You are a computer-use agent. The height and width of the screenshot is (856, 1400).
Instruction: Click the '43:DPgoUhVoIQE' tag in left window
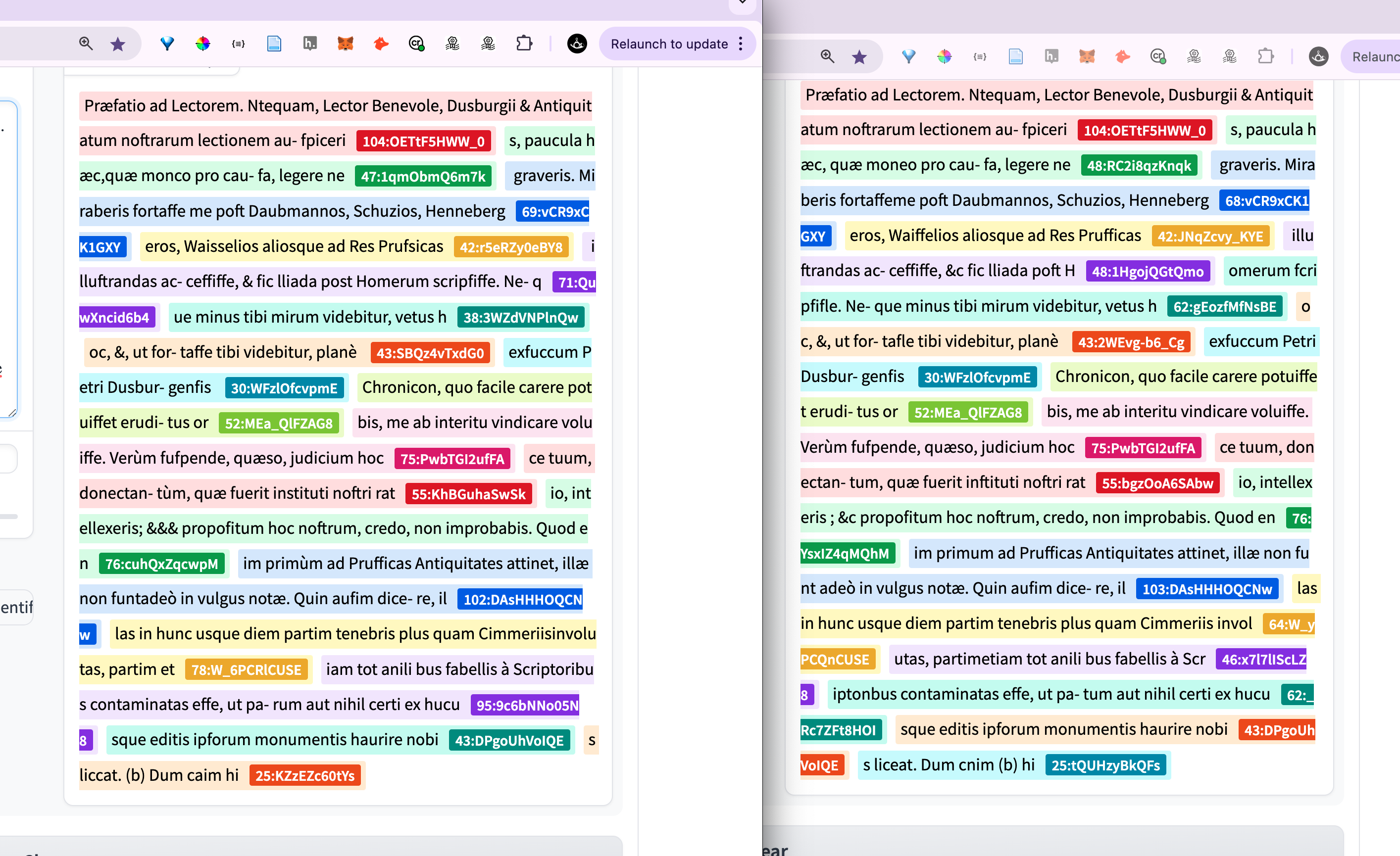click(510, 740)
